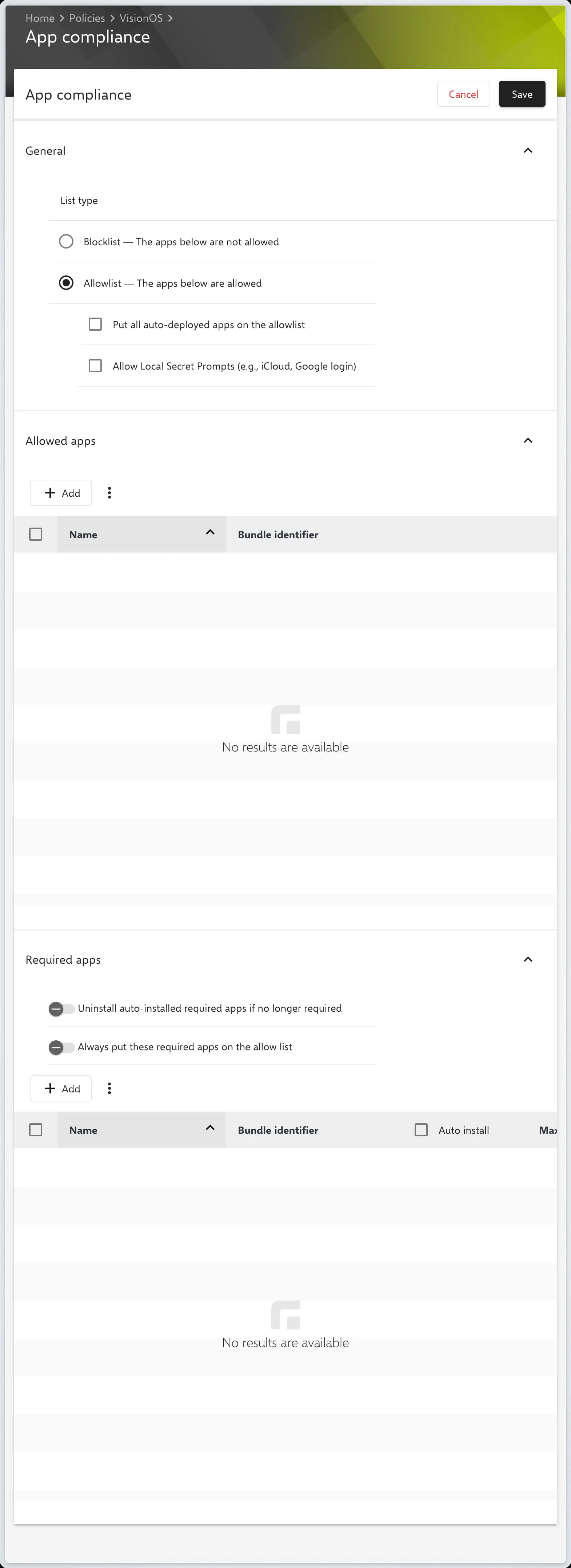The height and width of the screenshot is (1568, 571).
Task: Navigate to VisionOS breadcrumb link
Action: [141, 18]
